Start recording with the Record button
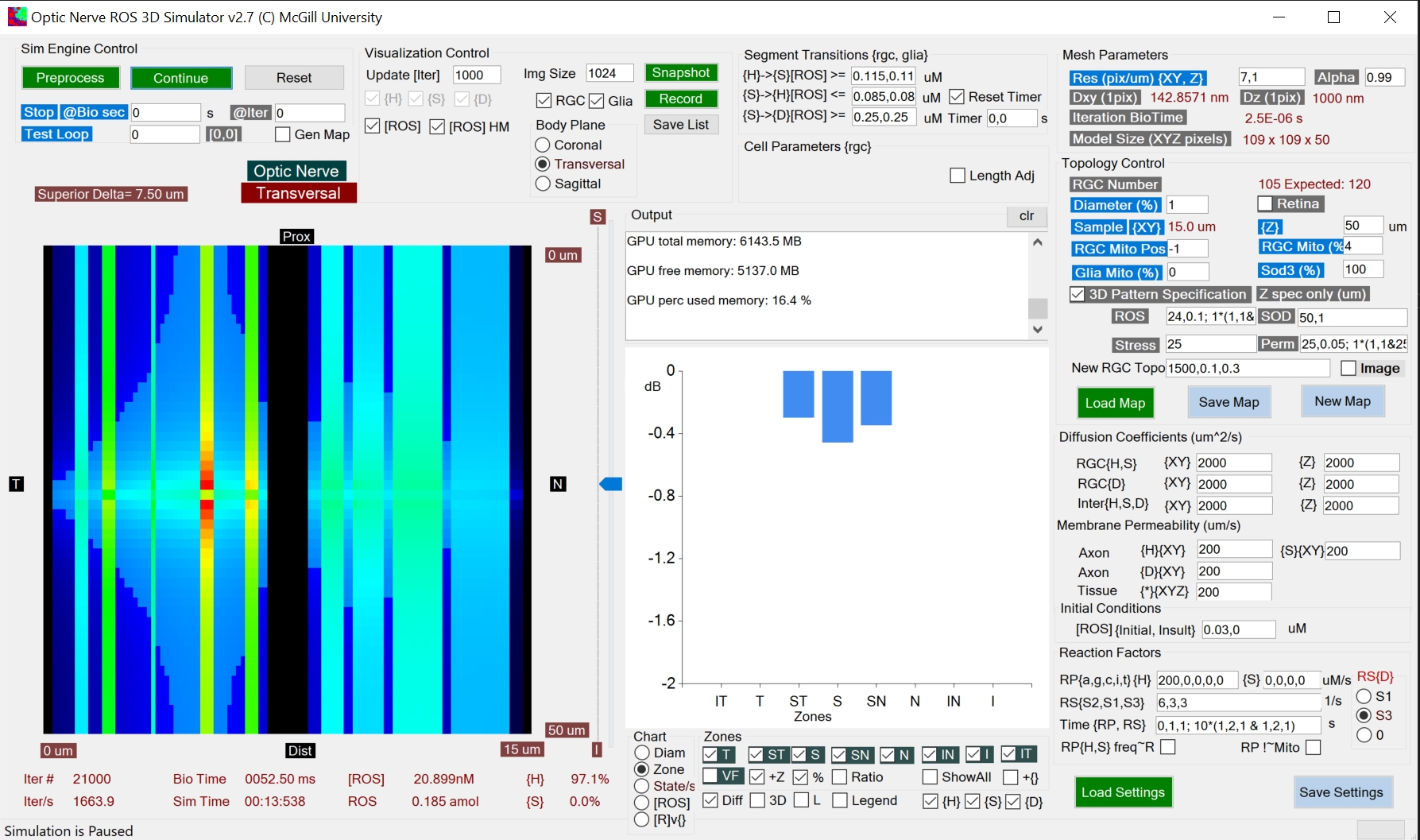 (681, 99)
